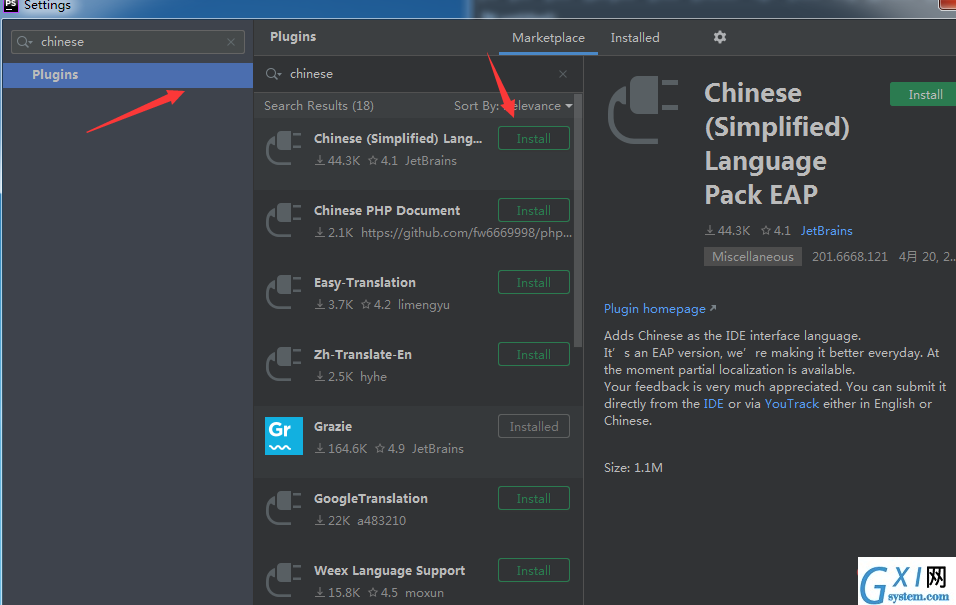The image size is (956, 605).
Task: Click the Size: 1.1M text
Action: coord(633,468)
